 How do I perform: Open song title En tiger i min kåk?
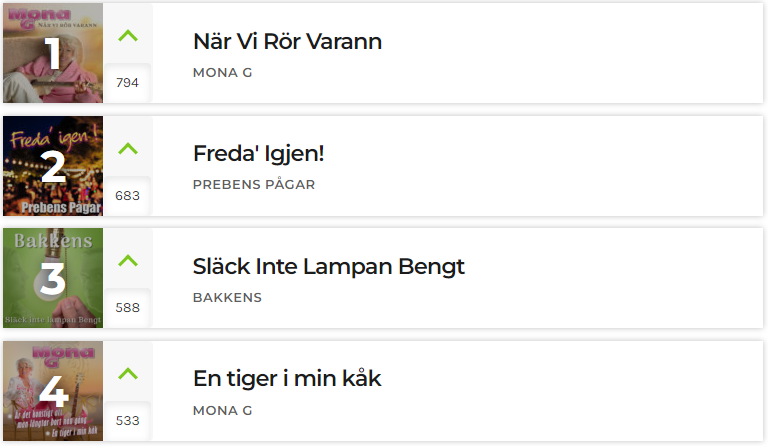[287, 378]
